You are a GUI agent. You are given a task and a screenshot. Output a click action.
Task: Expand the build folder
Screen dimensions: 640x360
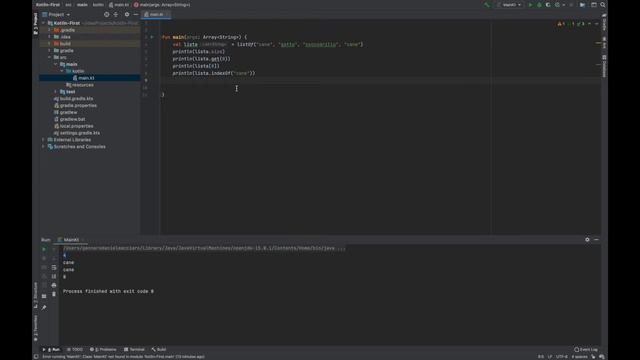[50, 44]
